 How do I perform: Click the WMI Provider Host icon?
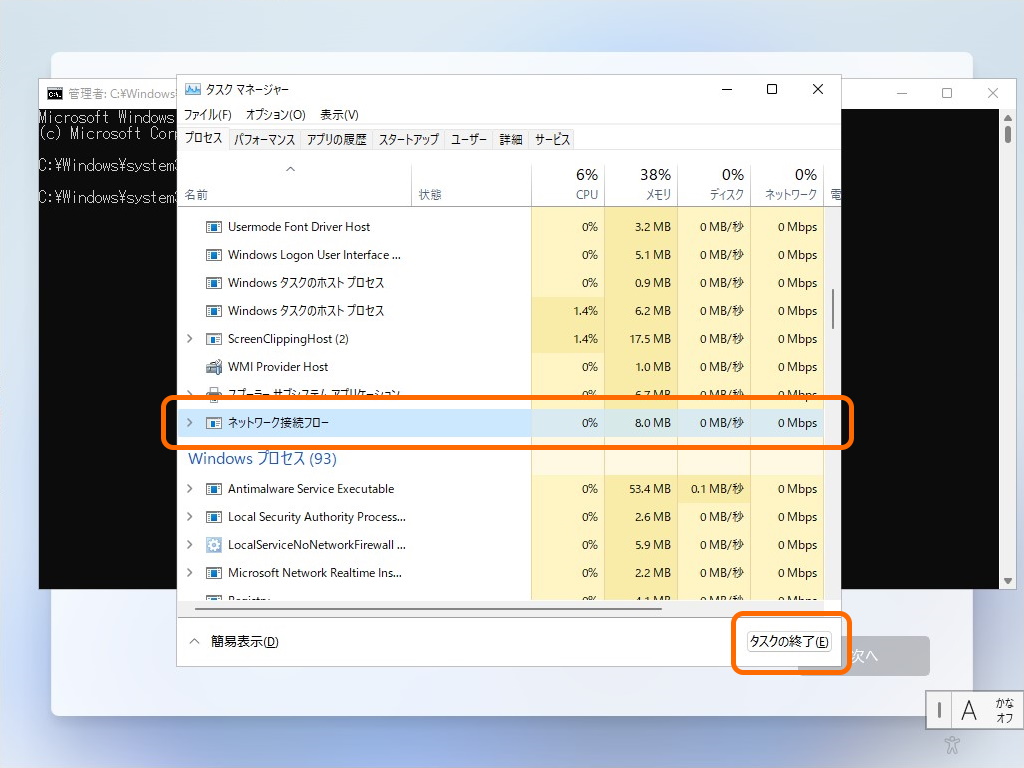point(214,367)
